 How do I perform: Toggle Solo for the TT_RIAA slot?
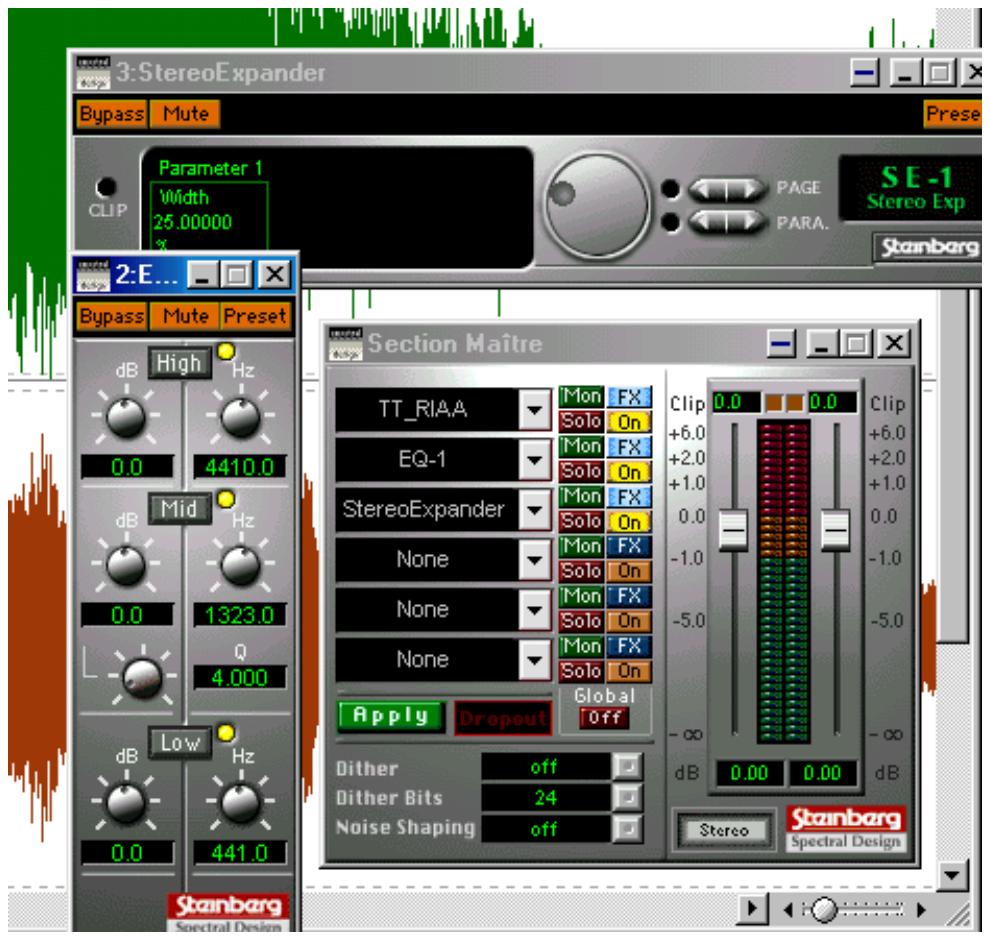(581, 421)
